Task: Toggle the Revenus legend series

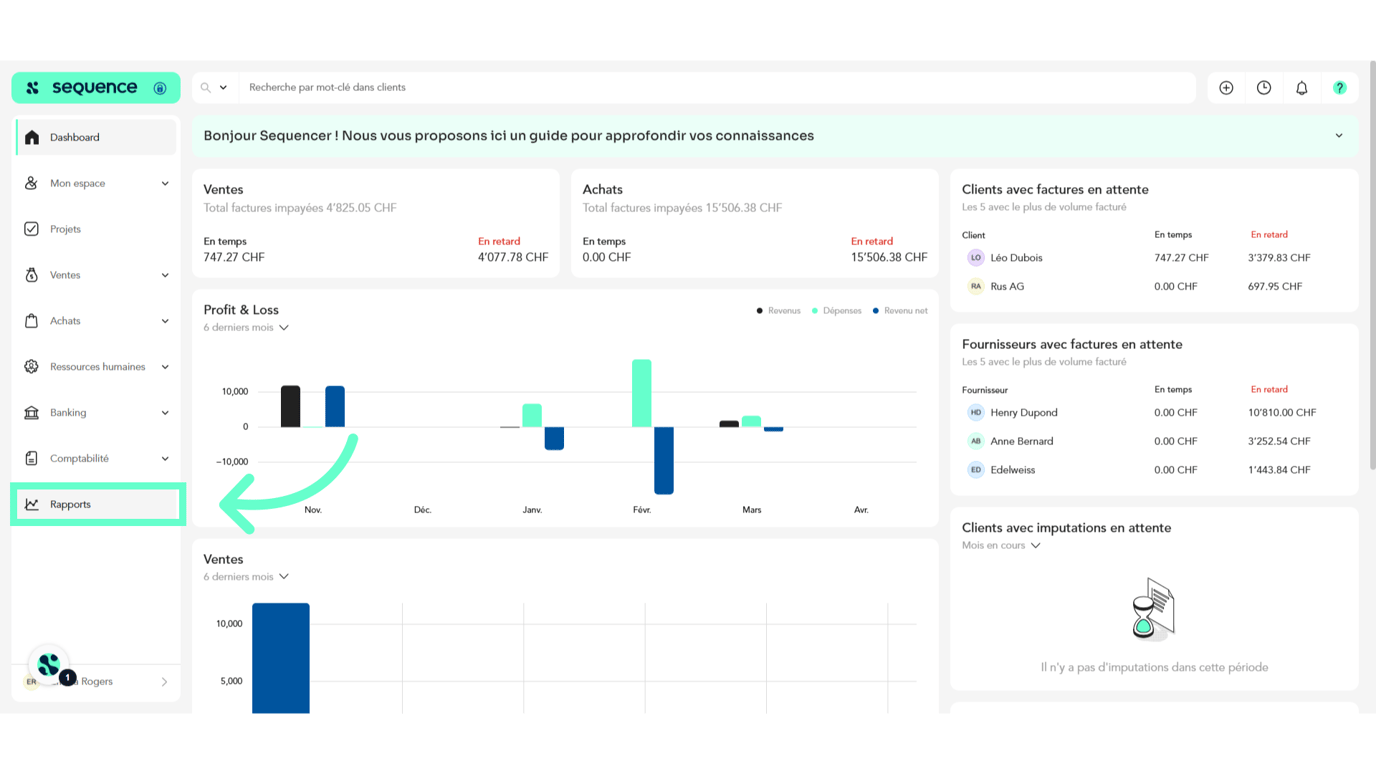Action: click(x=779, y=311)
